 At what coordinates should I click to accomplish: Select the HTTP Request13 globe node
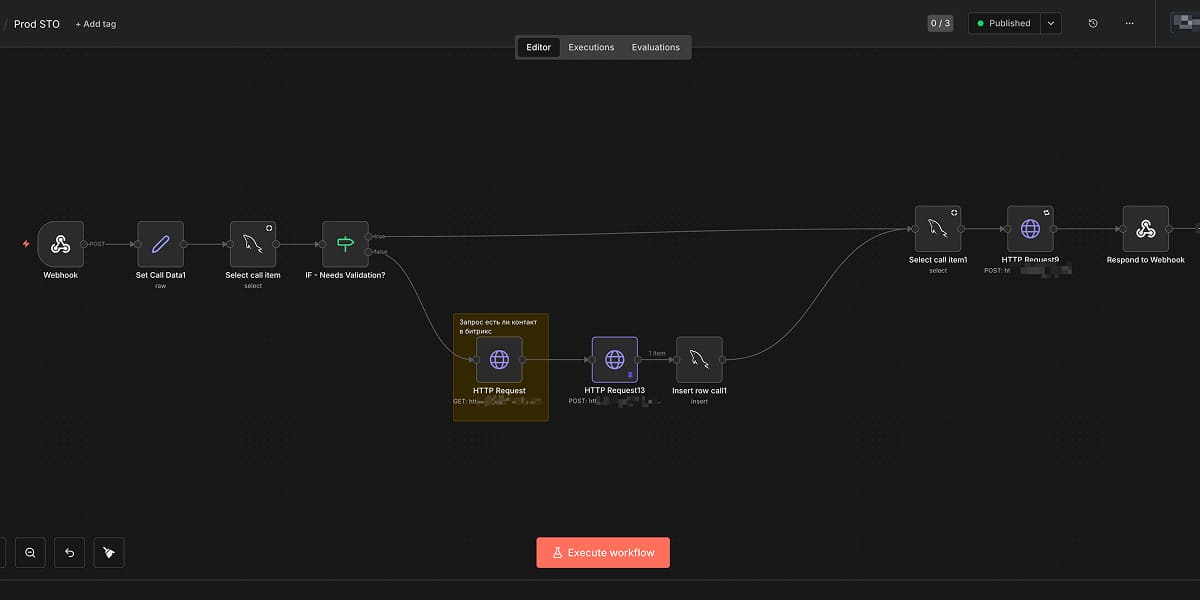pyautogui.click(x=615, y=359)
